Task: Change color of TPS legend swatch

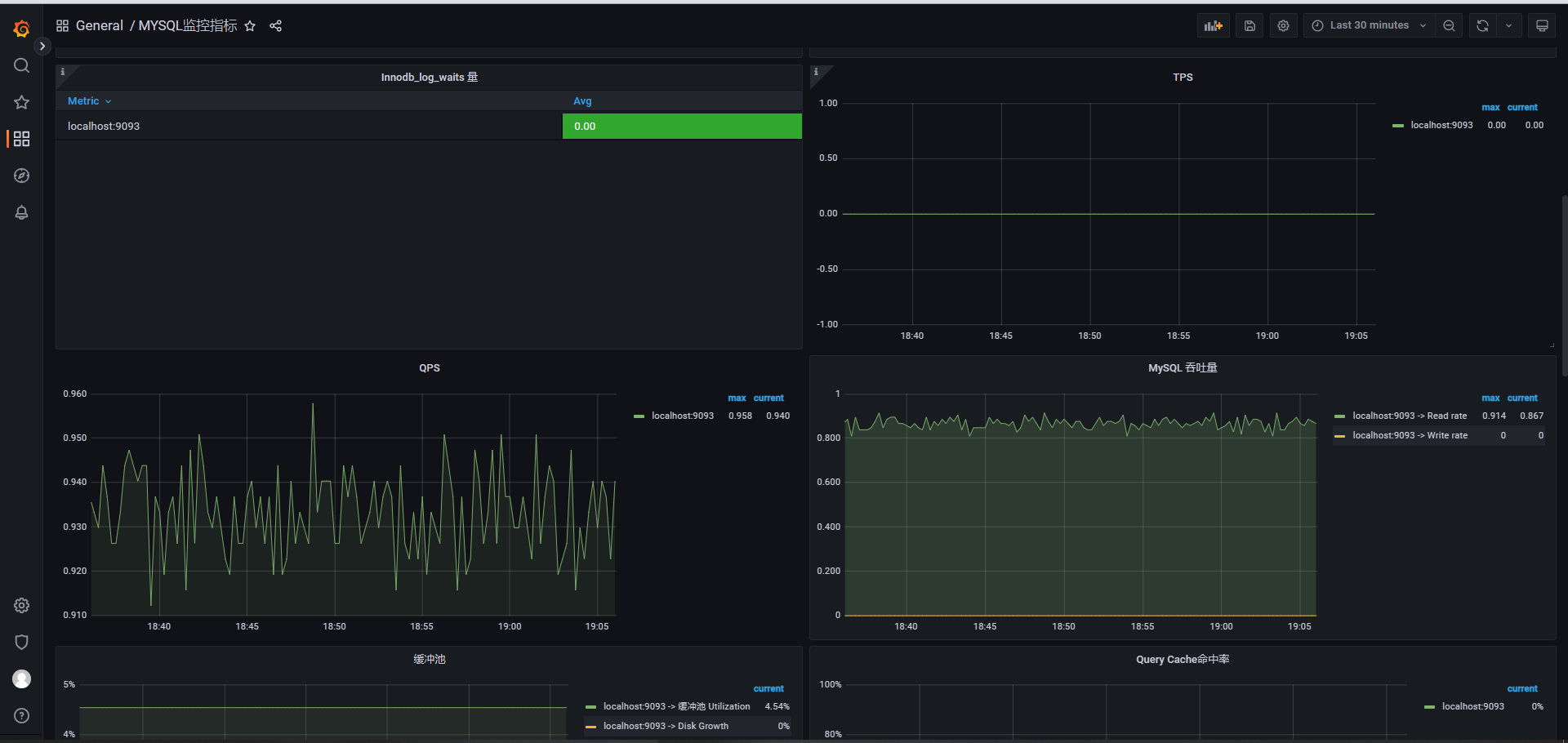Action: (1398, 126)
